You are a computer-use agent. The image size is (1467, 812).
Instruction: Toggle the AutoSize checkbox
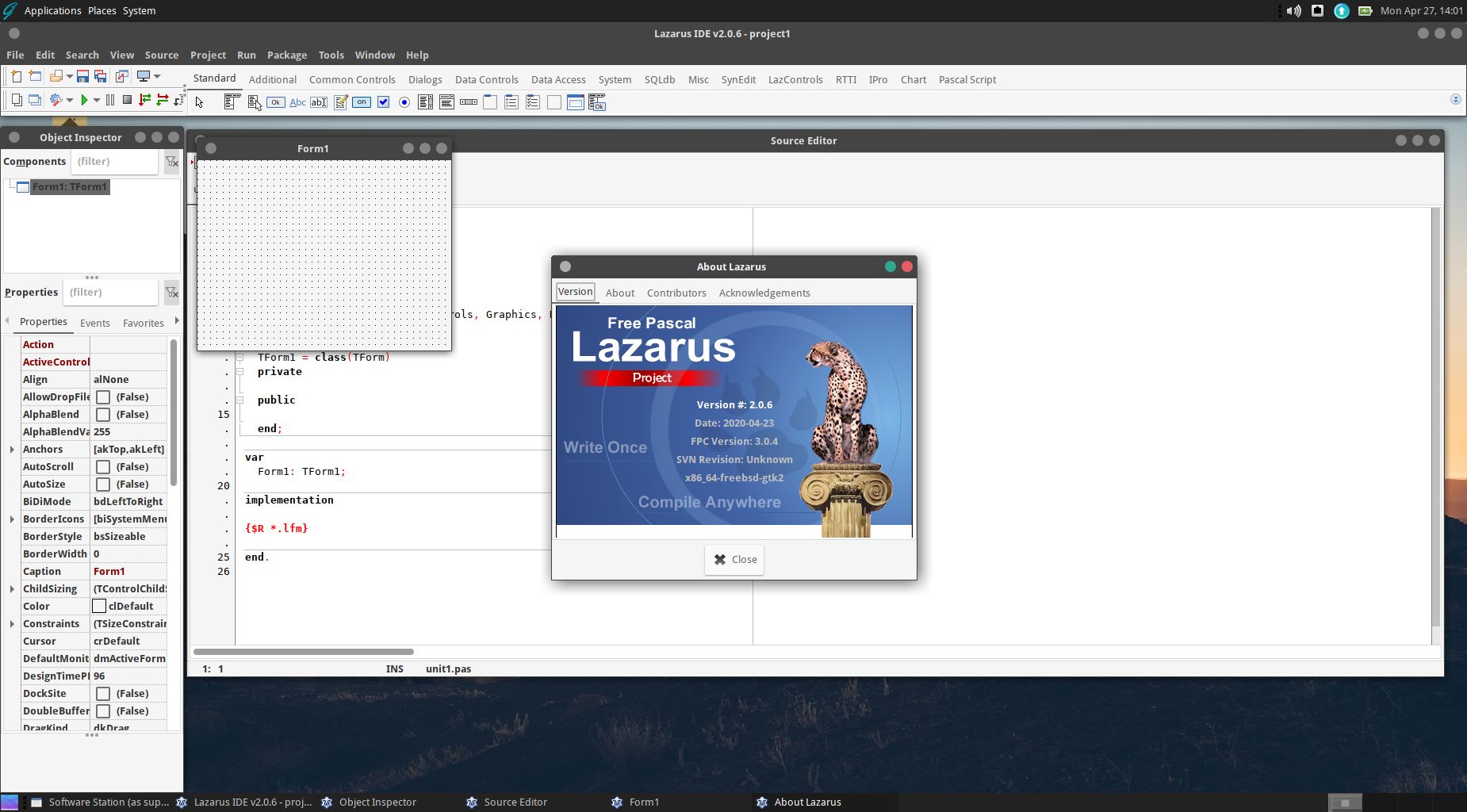tap(103, 485)
